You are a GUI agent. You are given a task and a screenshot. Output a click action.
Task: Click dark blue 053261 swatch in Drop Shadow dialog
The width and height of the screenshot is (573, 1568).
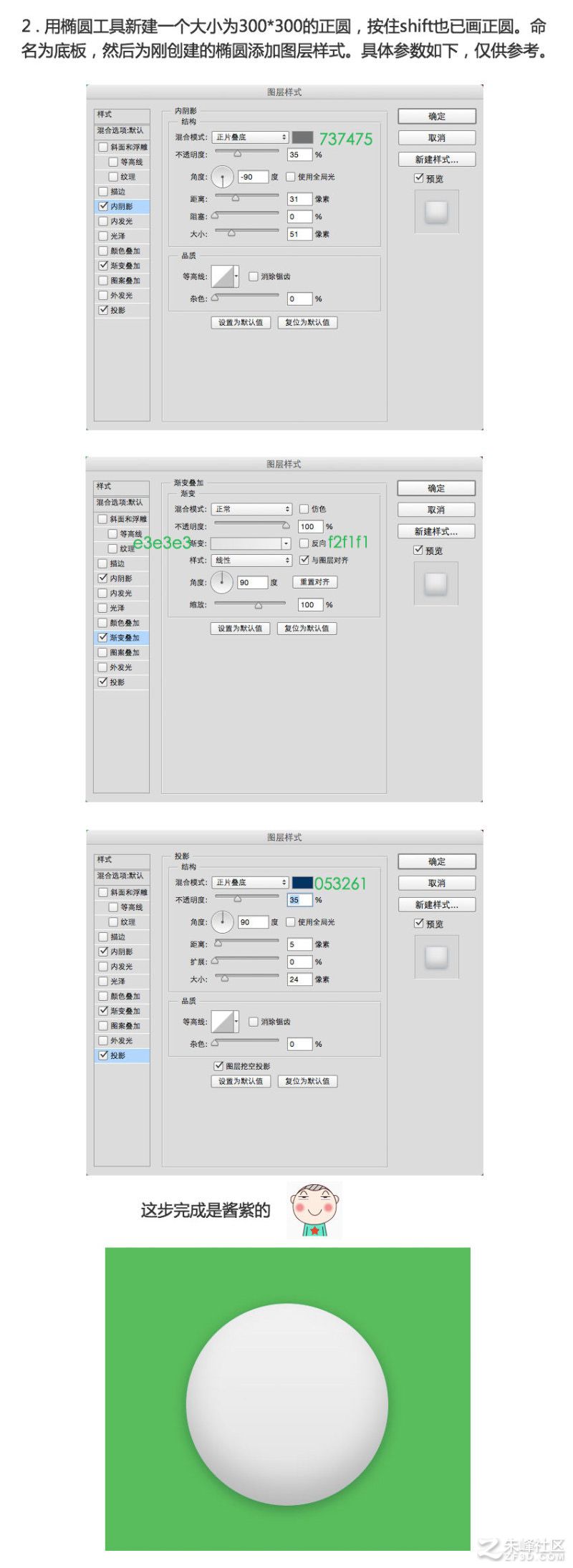point(302,882)
